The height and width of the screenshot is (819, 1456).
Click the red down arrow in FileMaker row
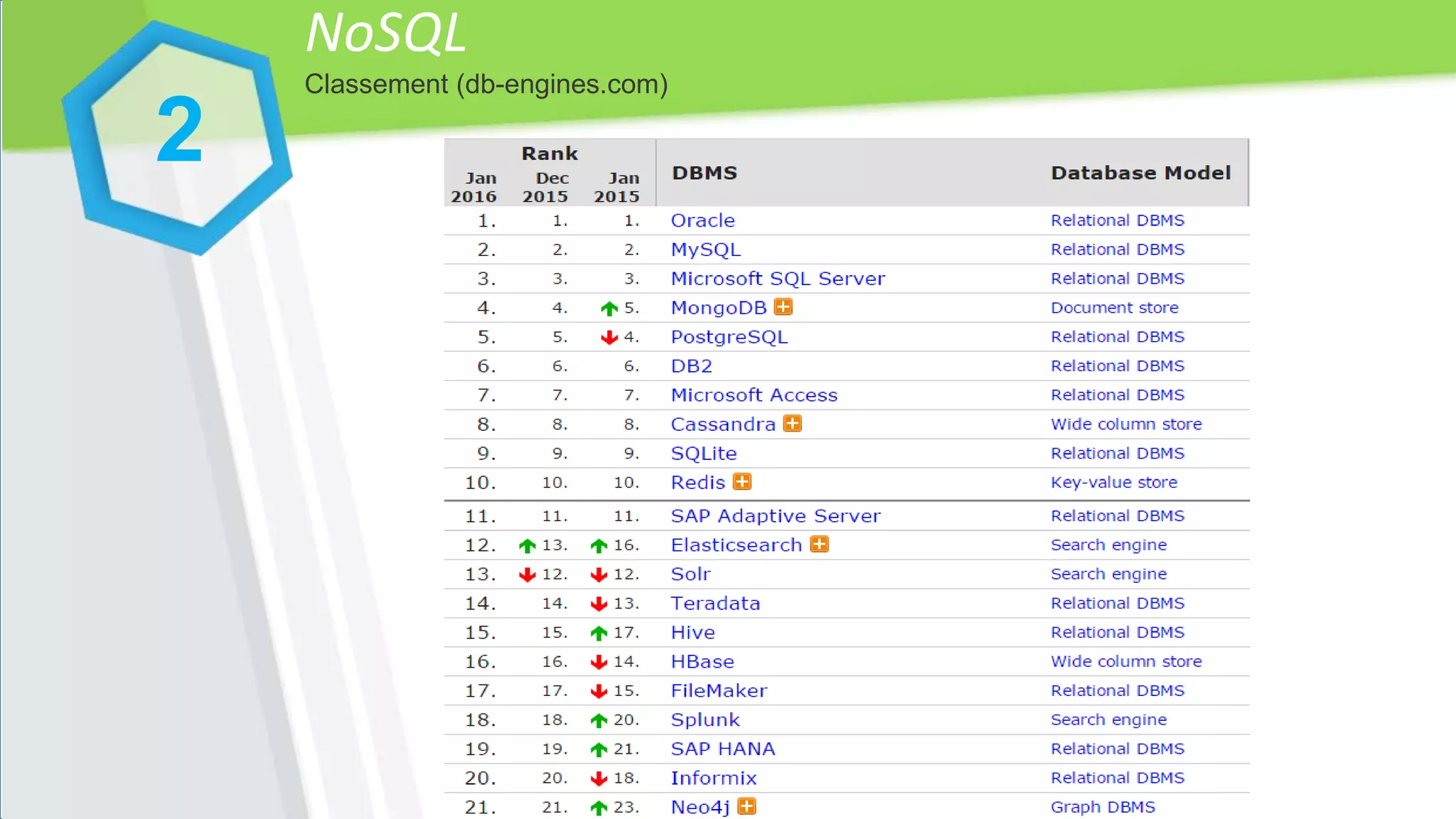(x=599, y=691)
